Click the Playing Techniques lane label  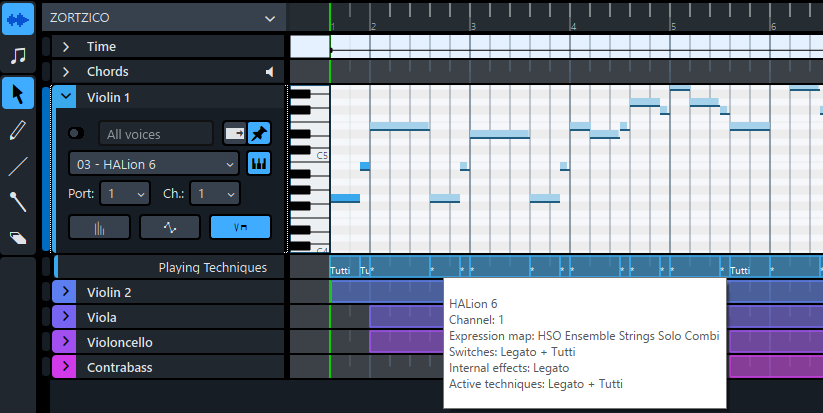click(213, 268)
